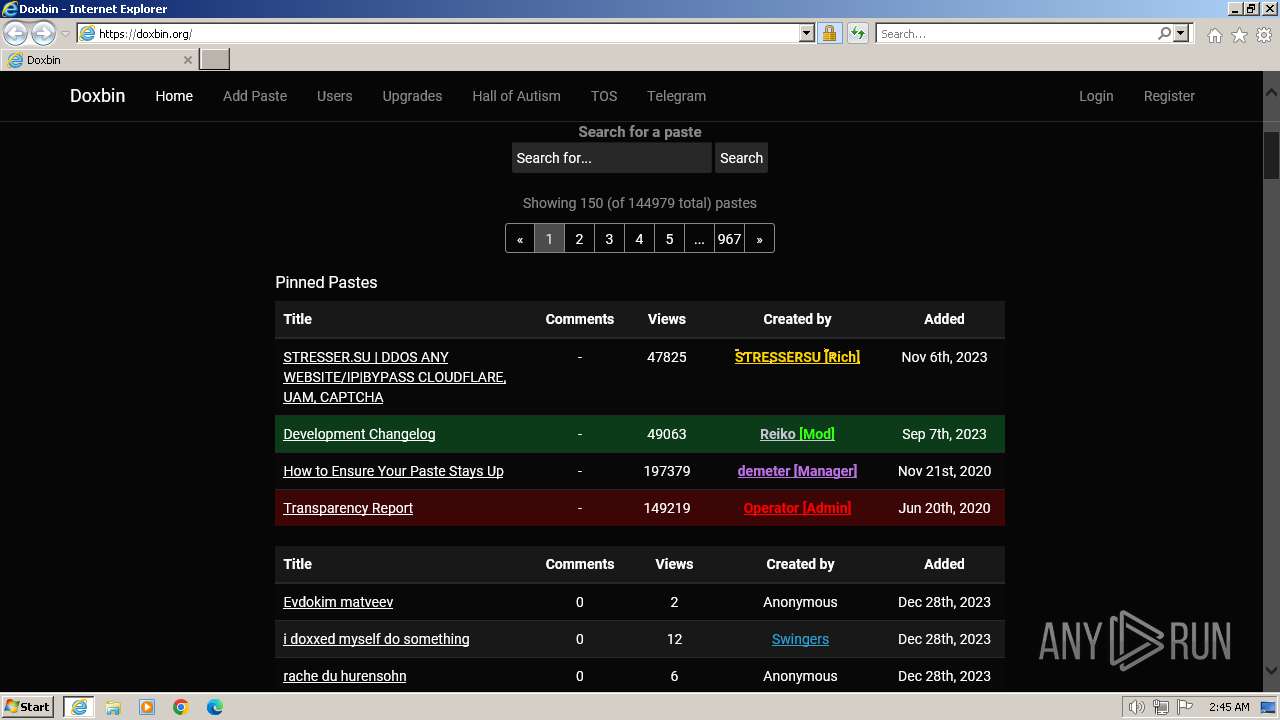Expand the search provider dropdown arrow

(x=1181, y=34)
